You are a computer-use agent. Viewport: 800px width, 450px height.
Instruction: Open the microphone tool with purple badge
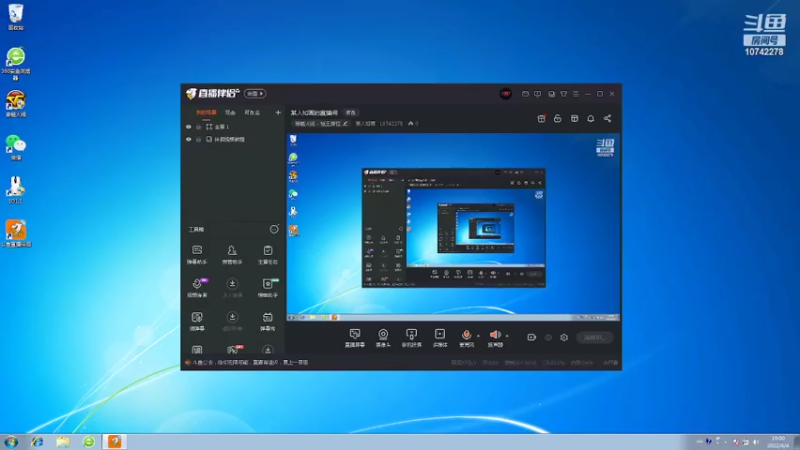(197, 288)
